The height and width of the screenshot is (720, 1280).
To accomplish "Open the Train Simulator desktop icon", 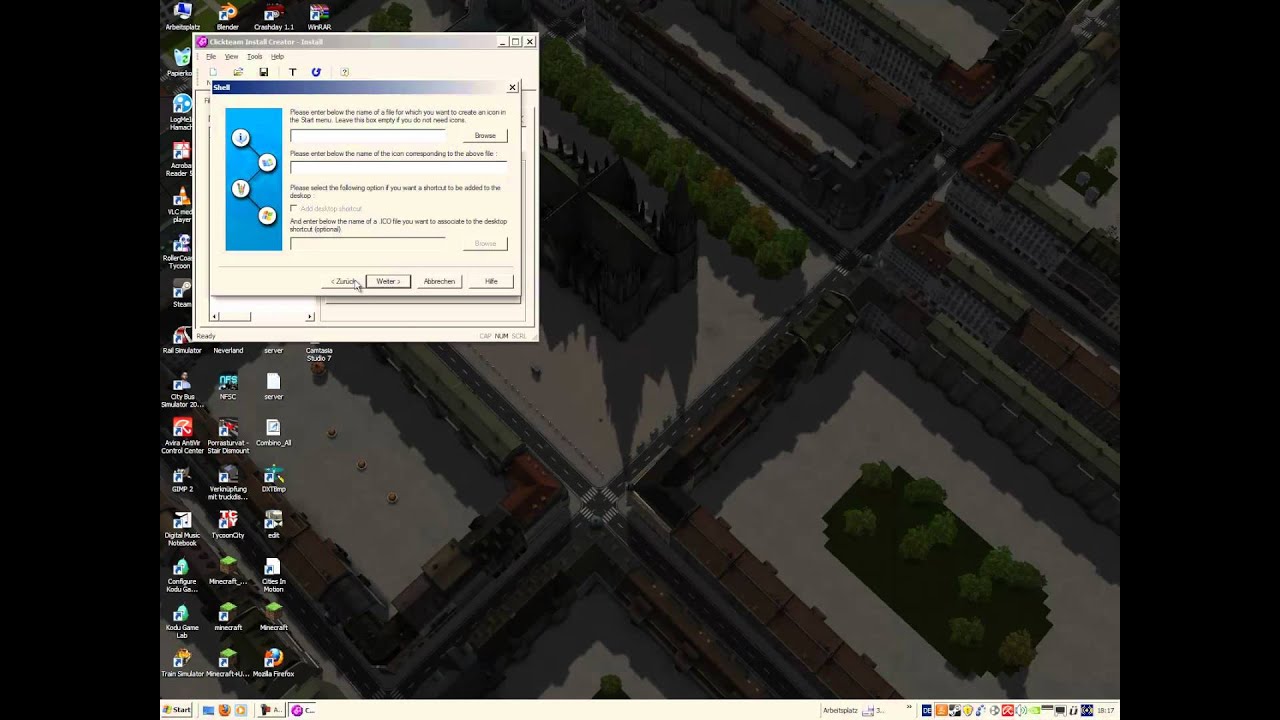I will 182,662.
